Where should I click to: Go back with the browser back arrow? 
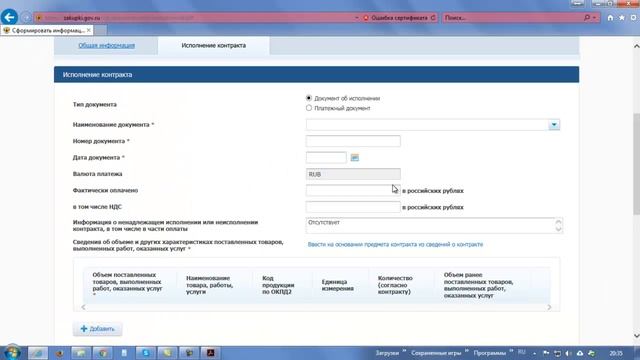click(9, 17)
